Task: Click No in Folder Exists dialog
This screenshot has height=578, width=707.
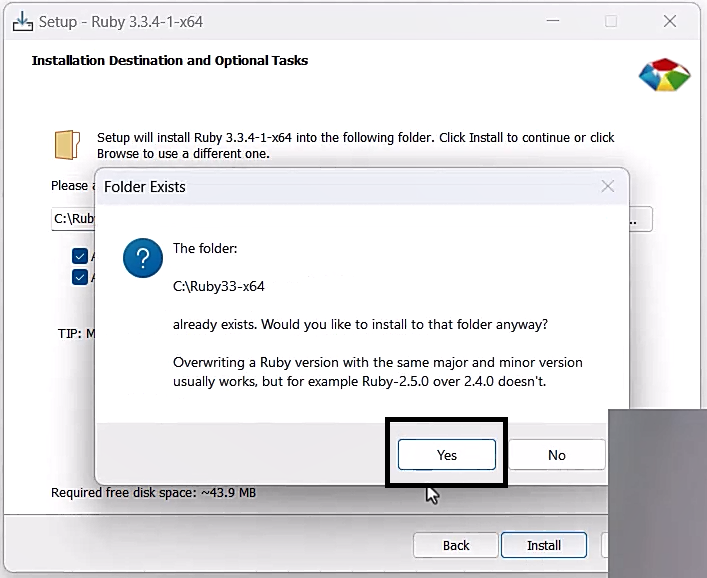Action: tap(556, 455)
